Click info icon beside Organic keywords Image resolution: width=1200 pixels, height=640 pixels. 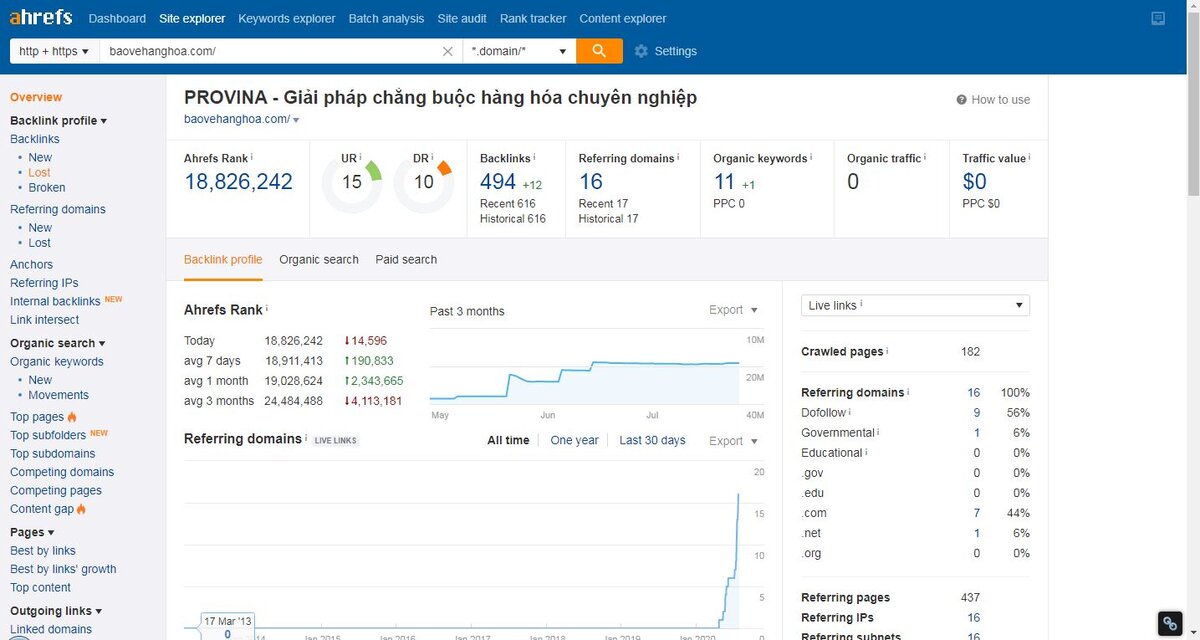point(811,157)
